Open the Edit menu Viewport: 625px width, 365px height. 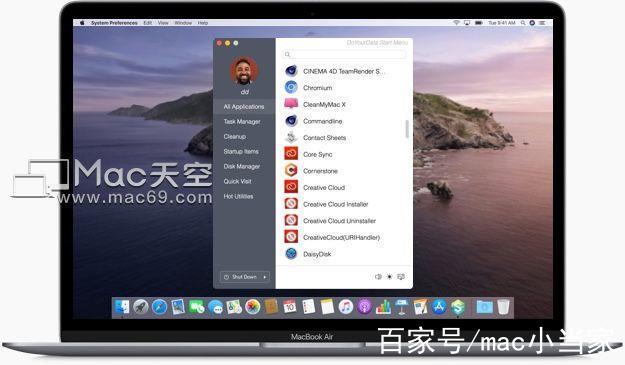pos(147,23)
